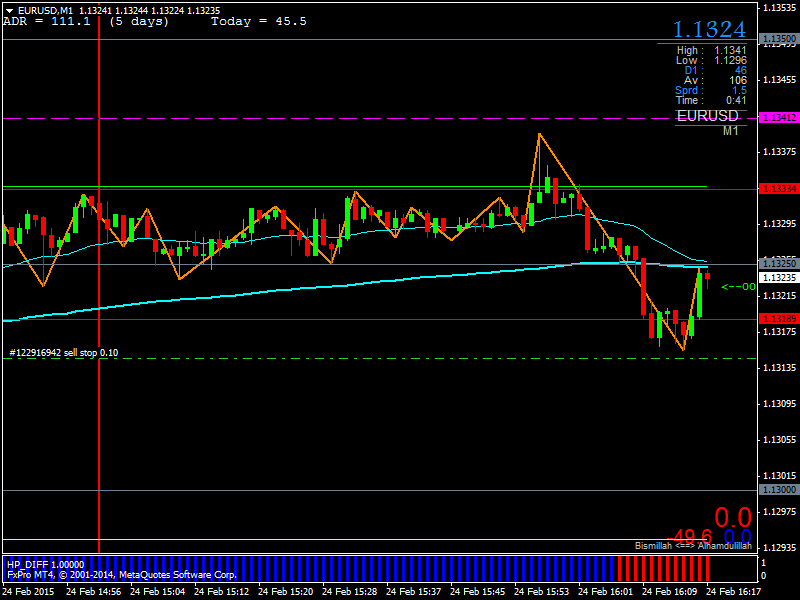Click the 24 Feb 15:37 time label
This screenshot has height=600, width=800.
click(x=413, y=592)
